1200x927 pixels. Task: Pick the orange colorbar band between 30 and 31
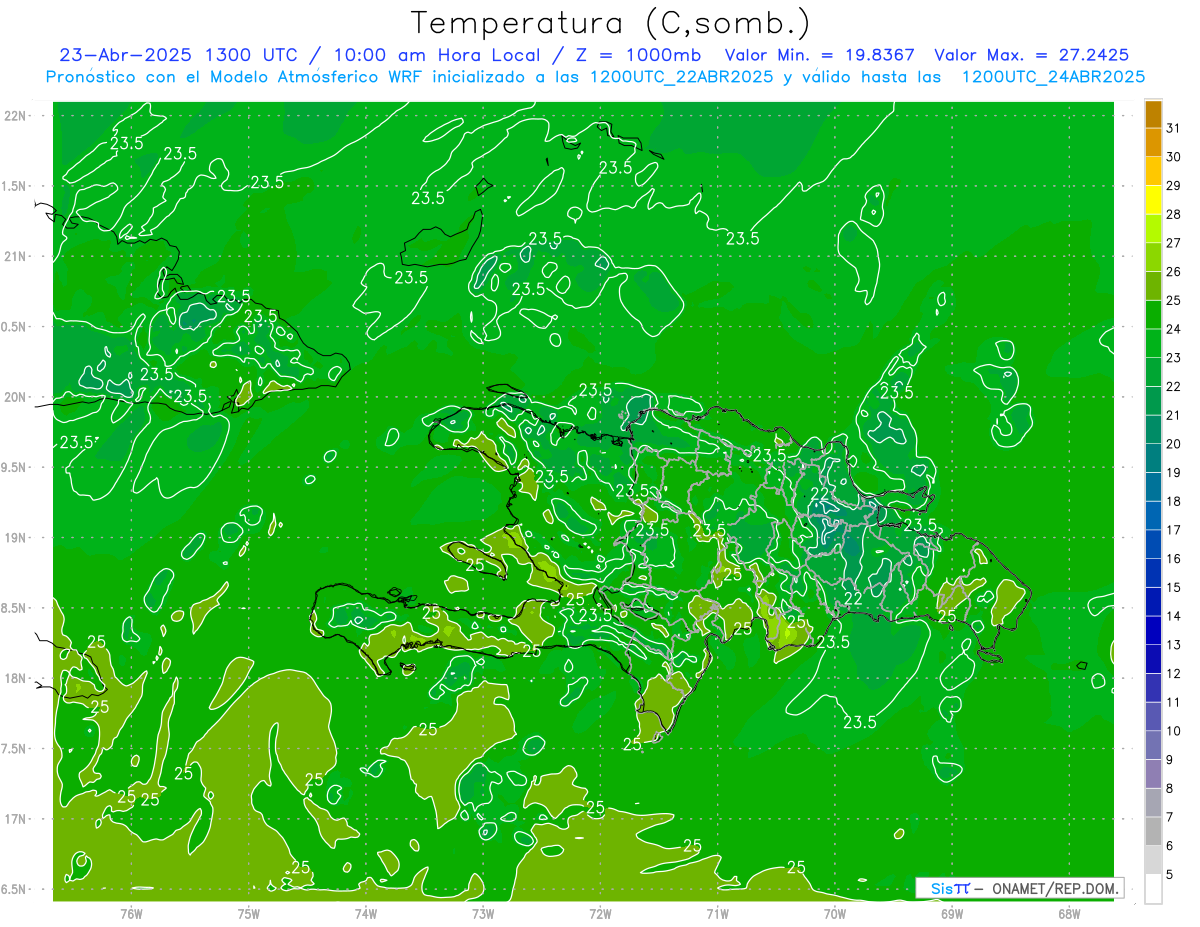[1153, 143]
